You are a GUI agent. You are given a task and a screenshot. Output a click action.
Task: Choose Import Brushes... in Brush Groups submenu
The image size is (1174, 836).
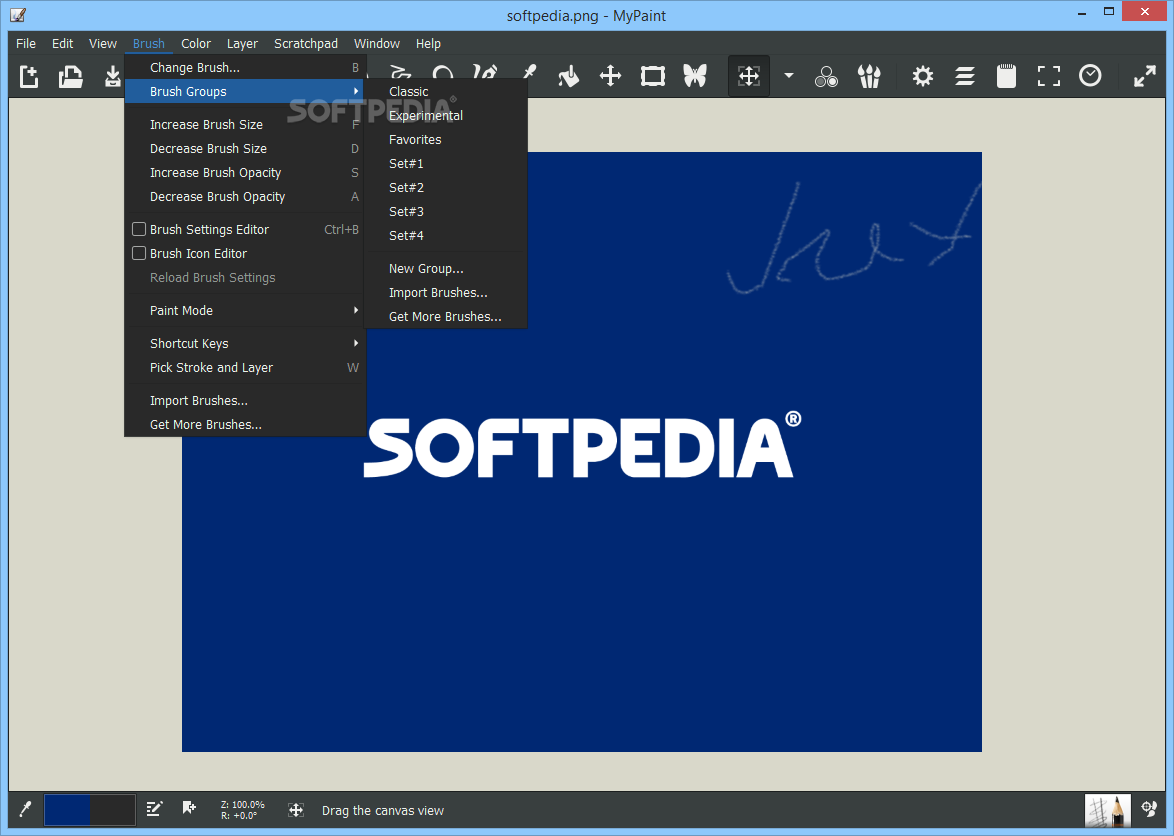coord(446,292)
